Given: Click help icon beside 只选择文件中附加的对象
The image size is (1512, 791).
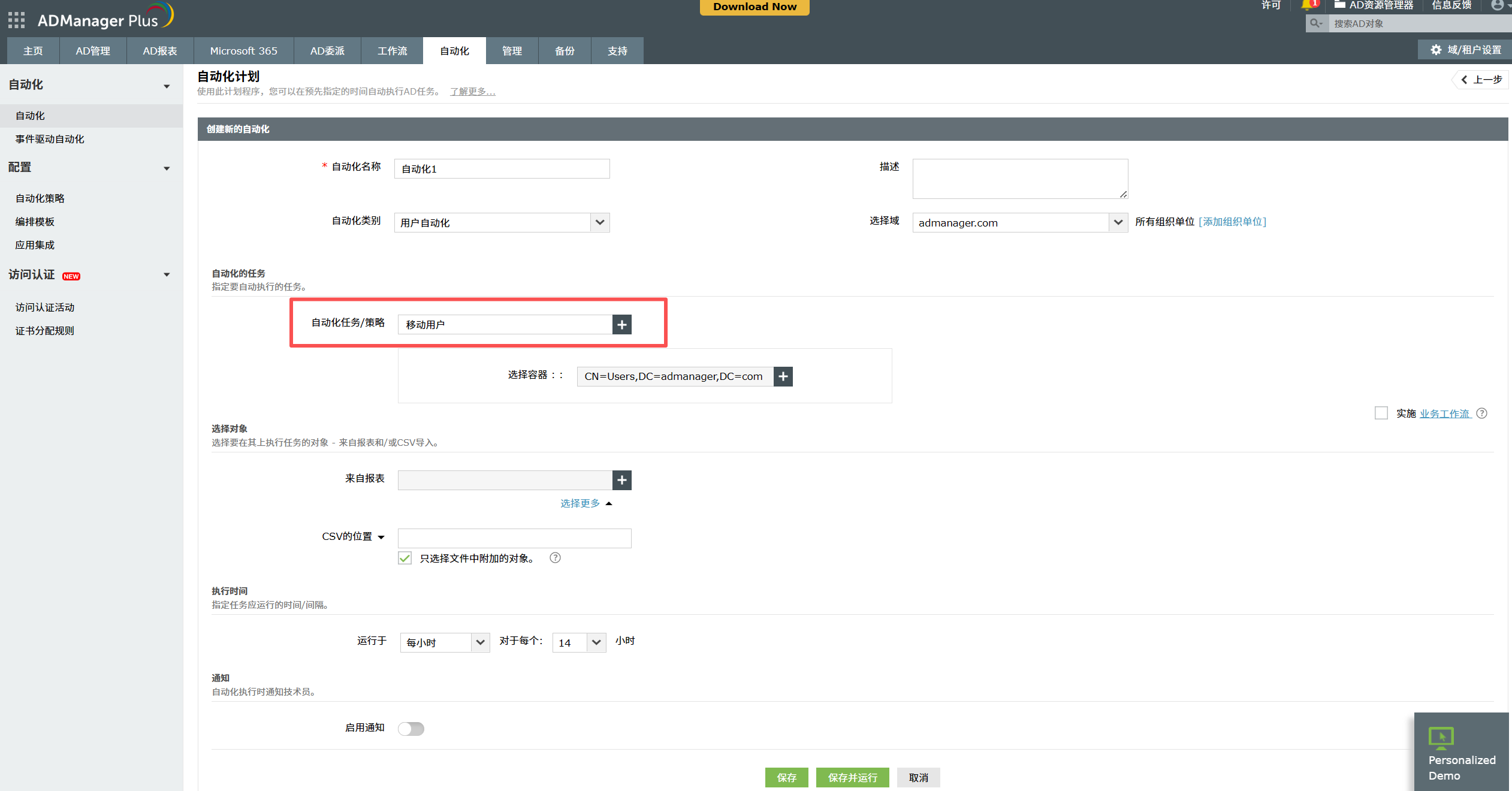Looking at the screenshot, I should pyautogui.click(x=556, y=558).
